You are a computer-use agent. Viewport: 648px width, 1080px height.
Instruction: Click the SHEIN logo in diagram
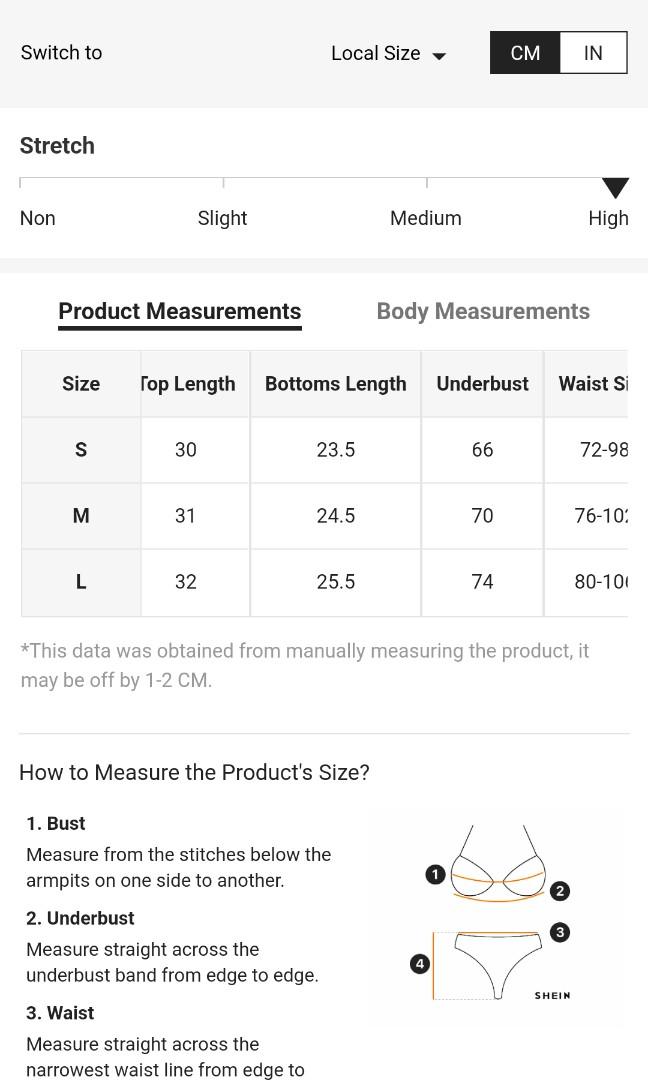click(x=552, y=995)
